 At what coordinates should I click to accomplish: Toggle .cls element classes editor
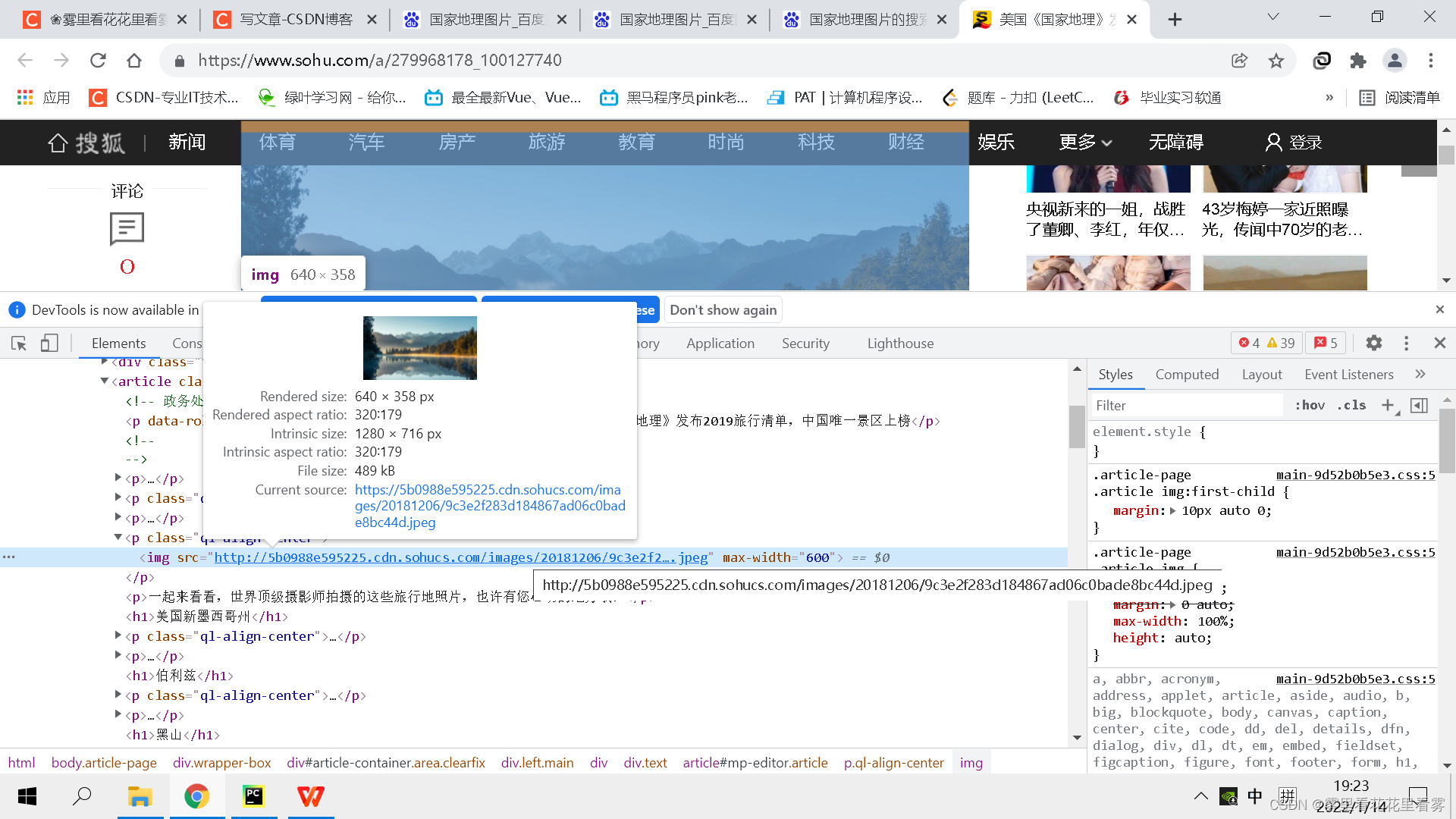point(1351,405)
